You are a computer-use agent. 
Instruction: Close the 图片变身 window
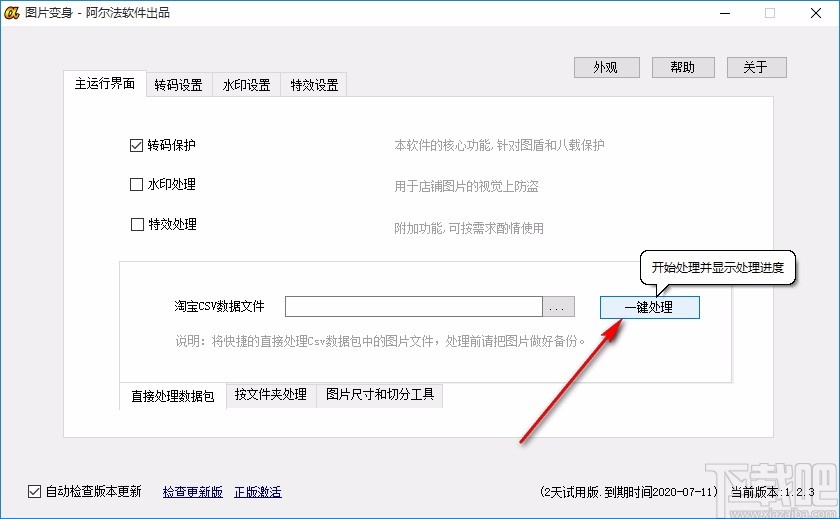[816, 13]
